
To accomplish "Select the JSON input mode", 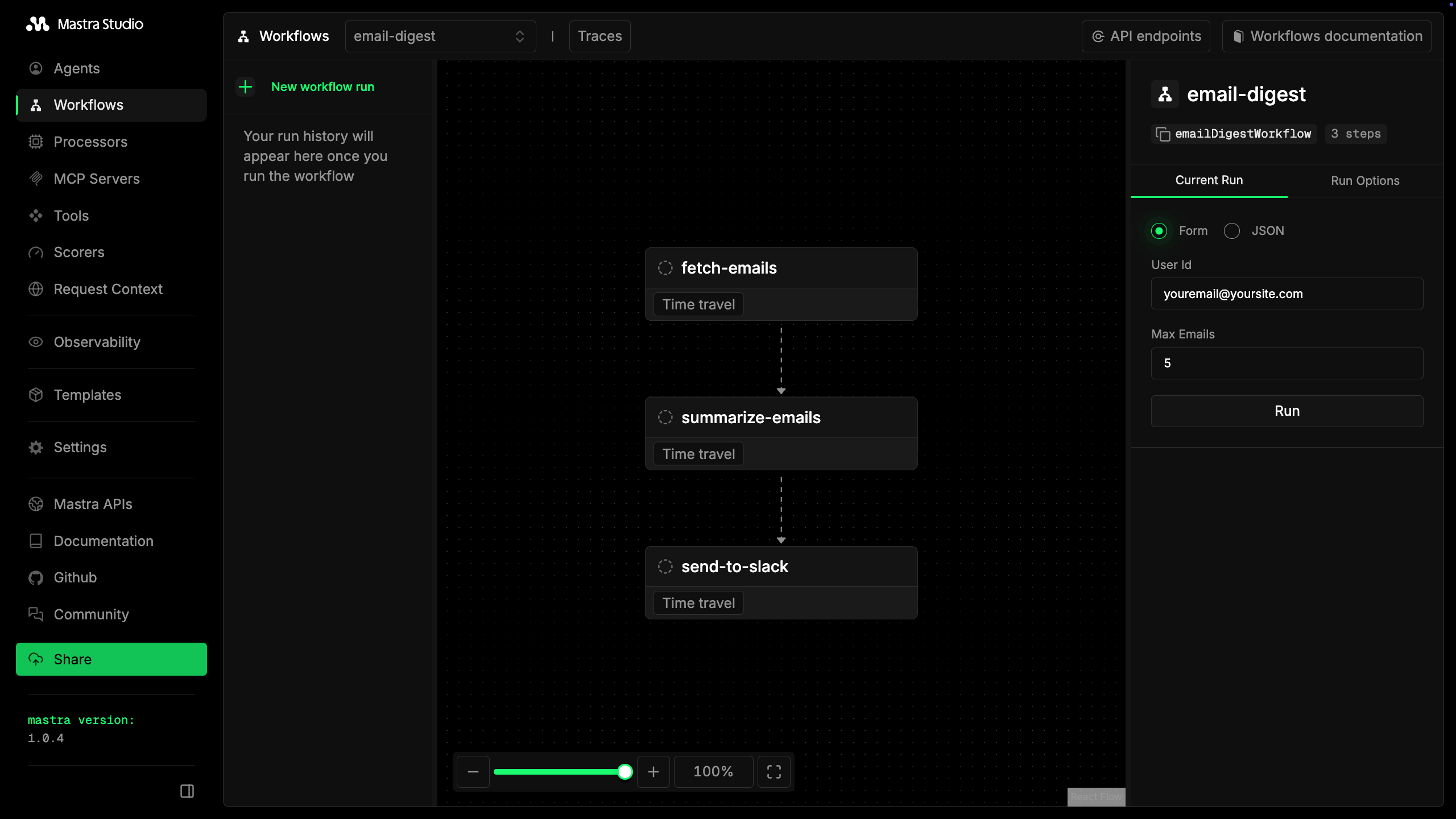I will click(x=1231, y=231).
